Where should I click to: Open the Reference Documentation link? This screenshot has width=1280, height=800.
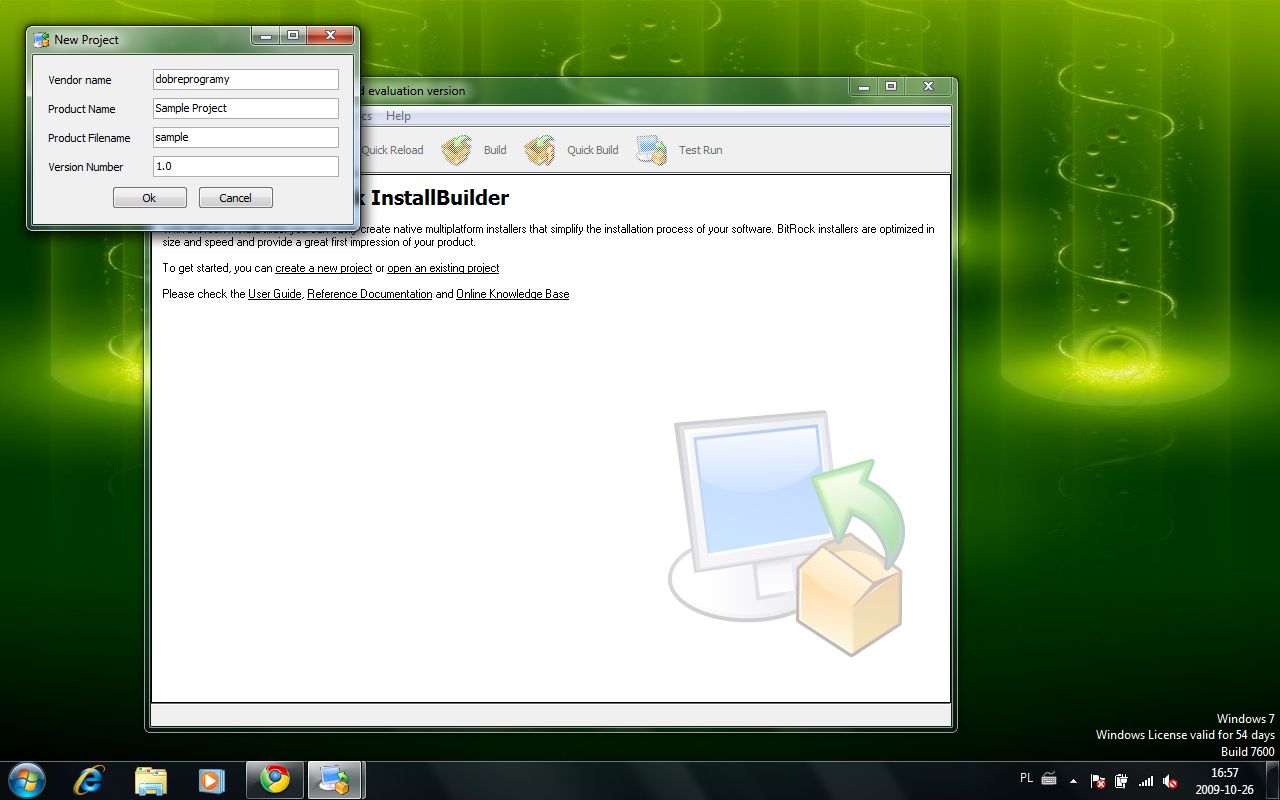(x=370, y=294)
